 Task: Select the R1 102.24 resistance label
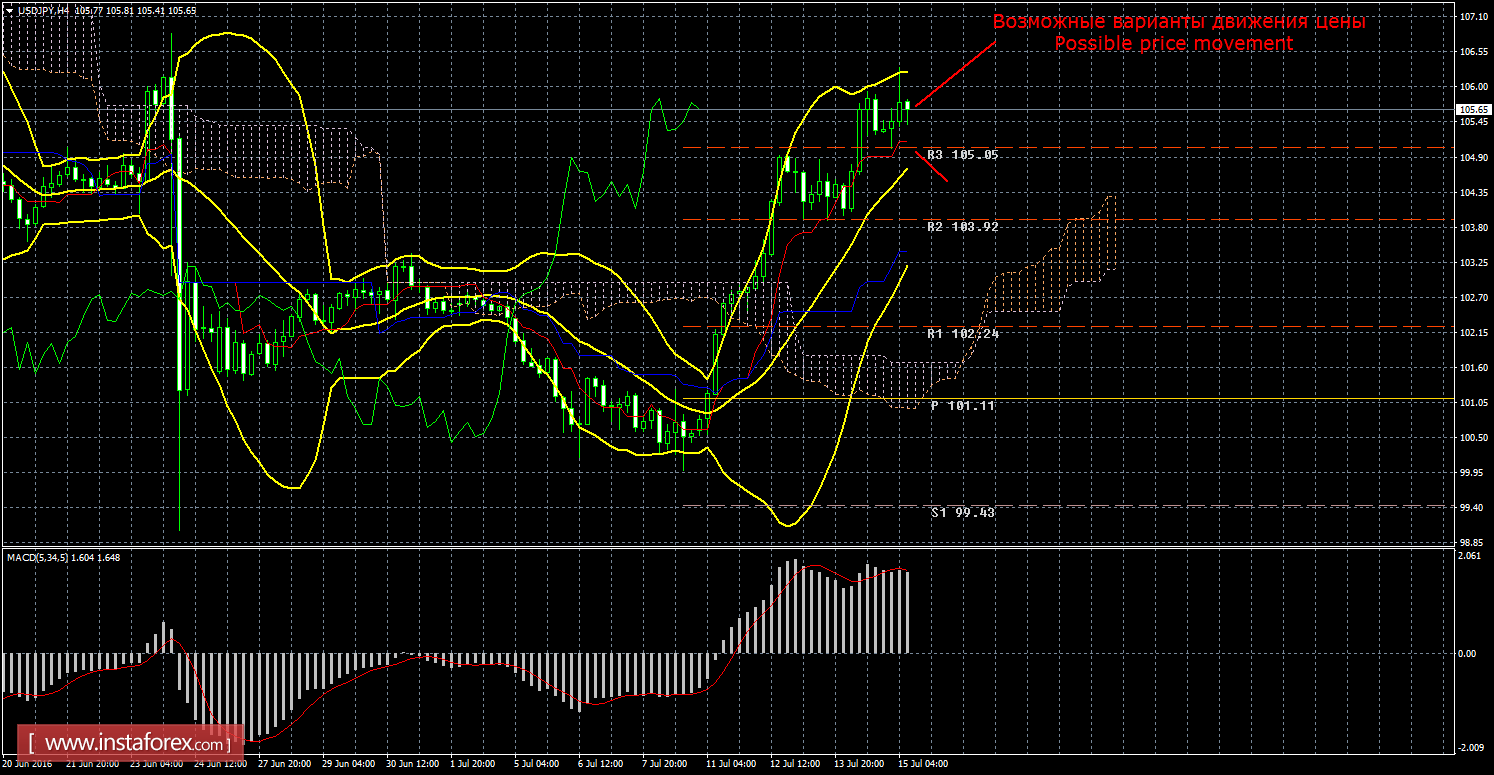(x=962, y=333)
